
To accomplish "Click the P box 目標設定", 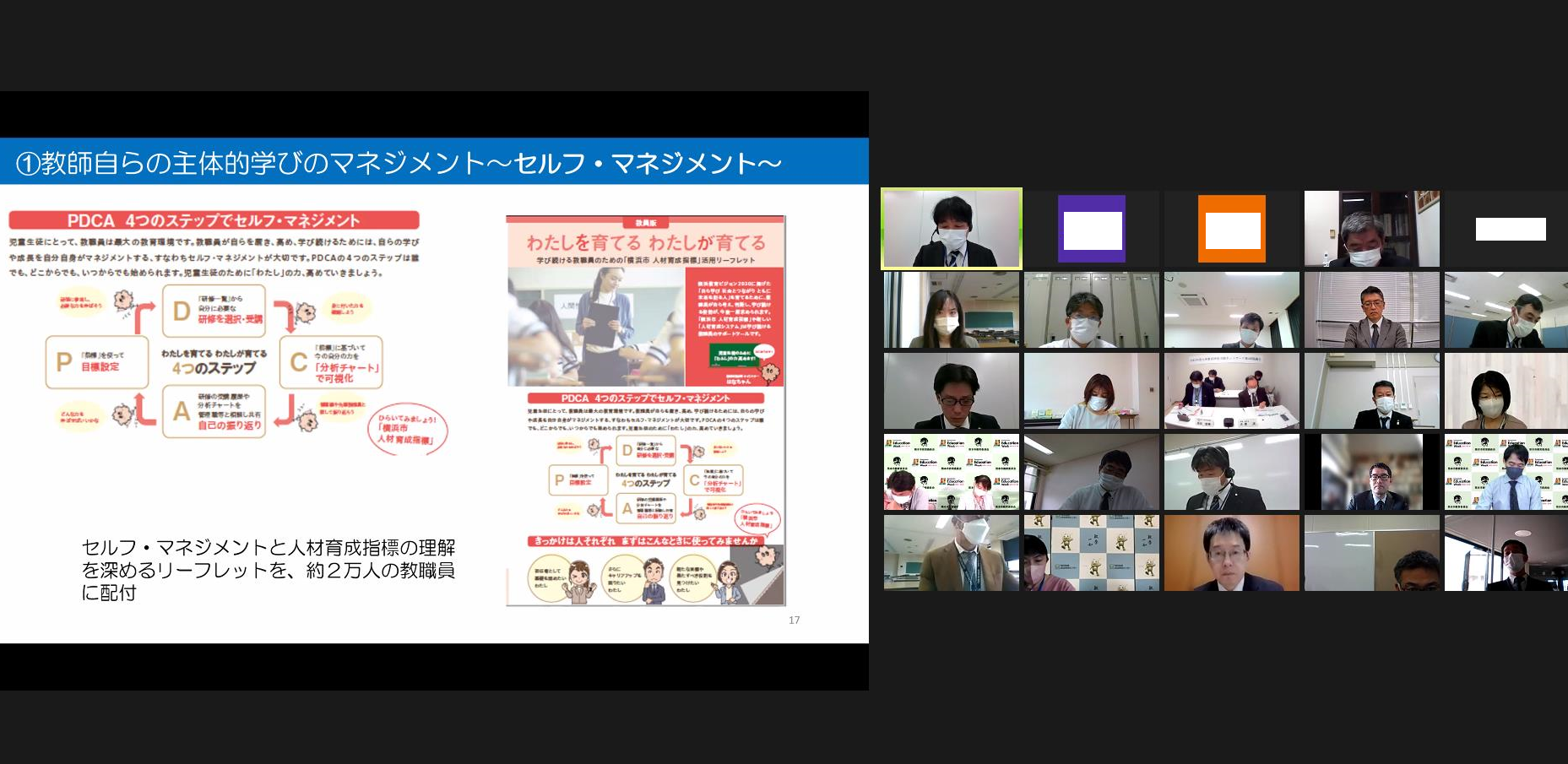I will (96, 362).
